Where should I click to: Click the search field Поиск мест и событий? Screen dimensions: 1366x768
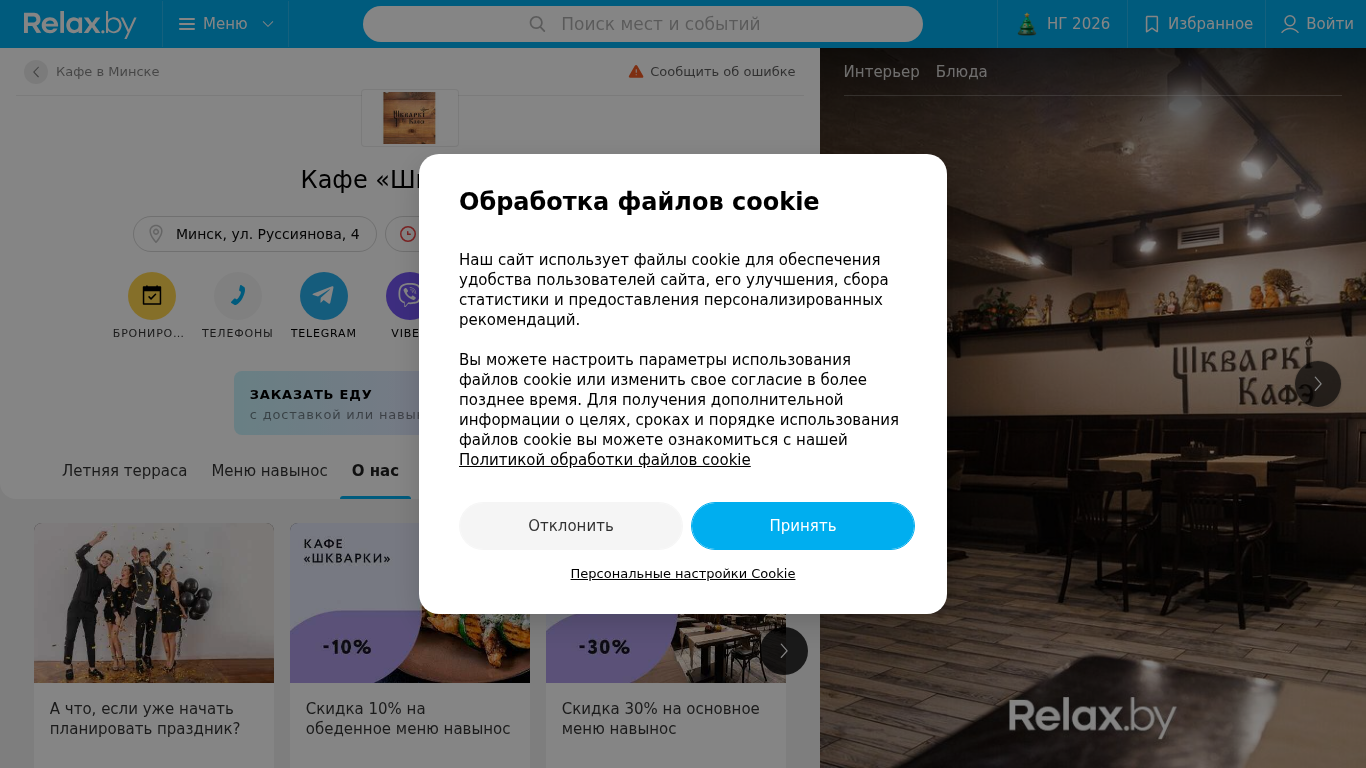point(643,24)
